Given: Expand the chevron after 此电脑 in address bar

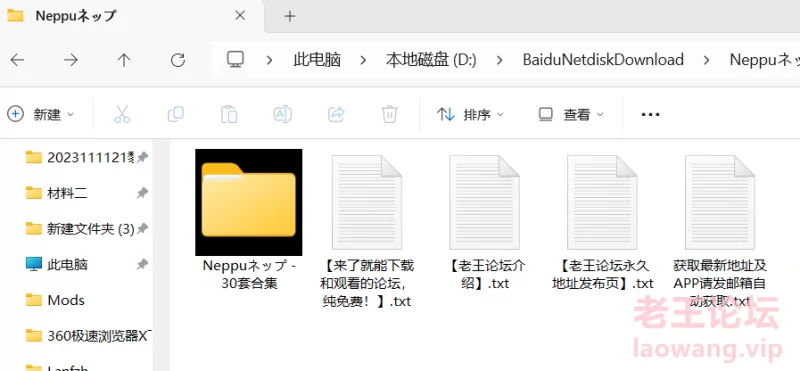Looking at the screenshot, I should (x=363, y=60).
